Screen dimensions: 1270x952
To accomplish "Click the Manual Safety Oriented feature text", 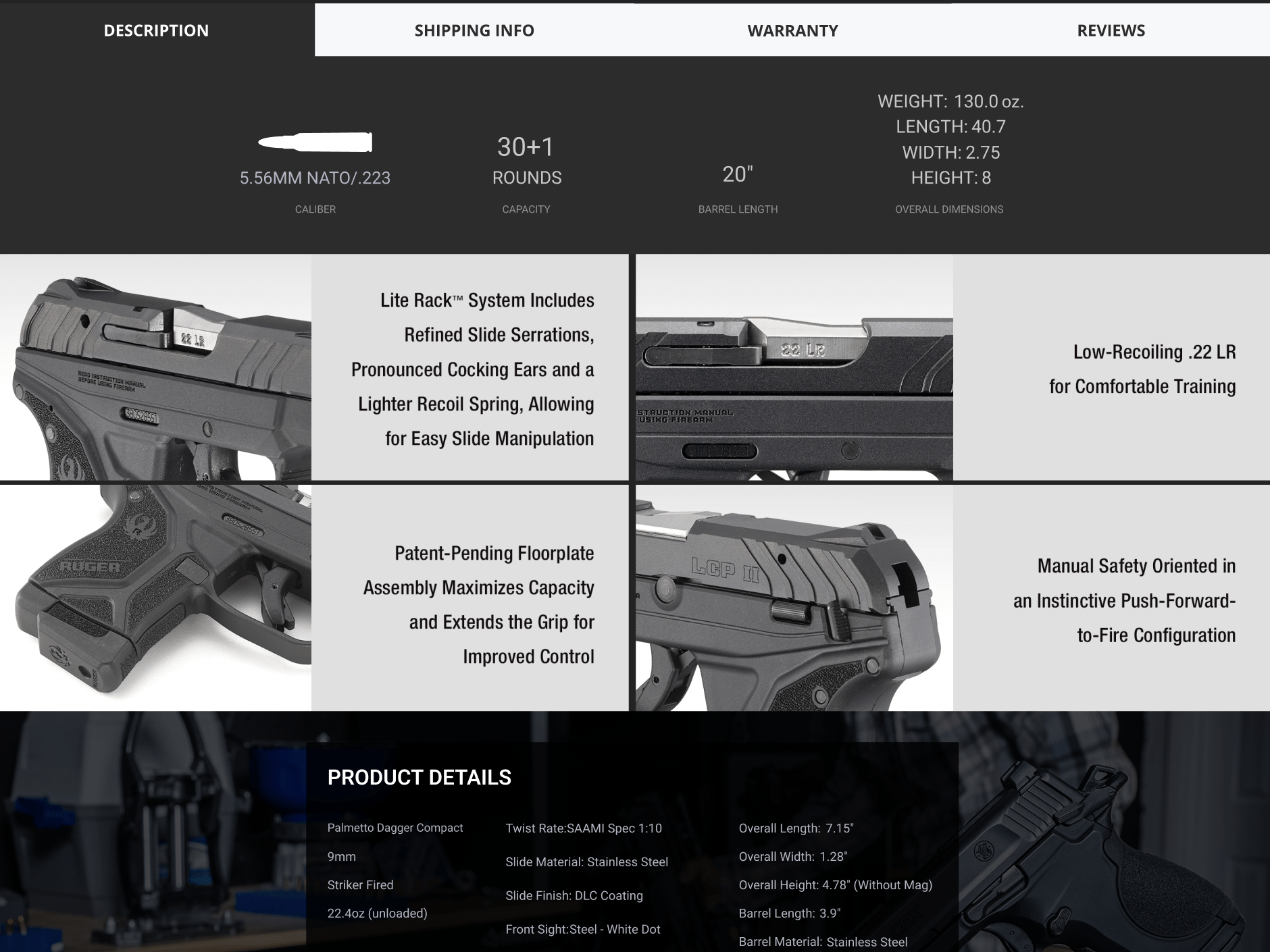I will coord(1124,600).
